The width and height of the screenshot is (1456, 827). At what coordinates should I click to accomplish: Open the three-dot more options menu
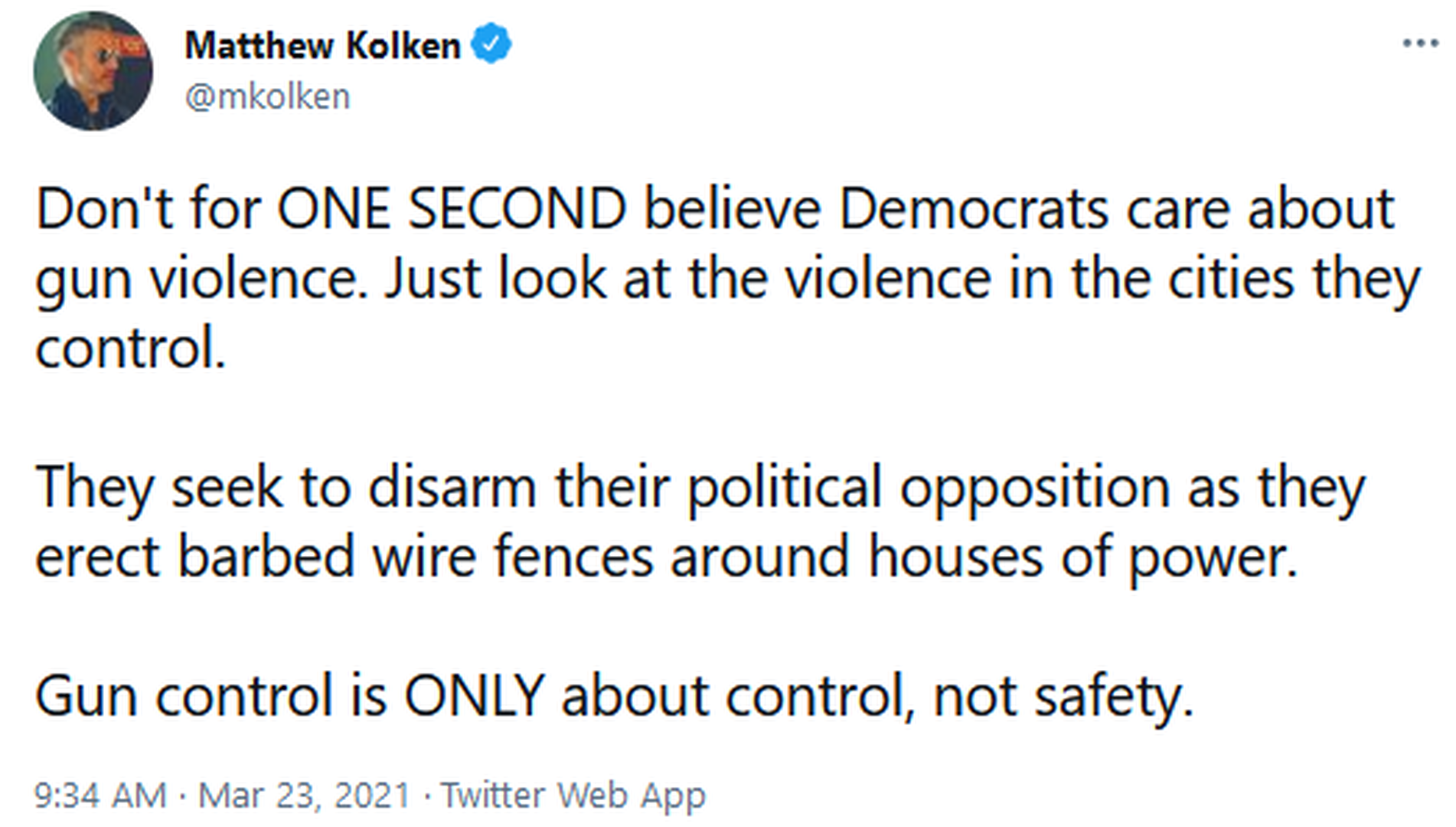pyautogui.click(x=1420, y=44)
